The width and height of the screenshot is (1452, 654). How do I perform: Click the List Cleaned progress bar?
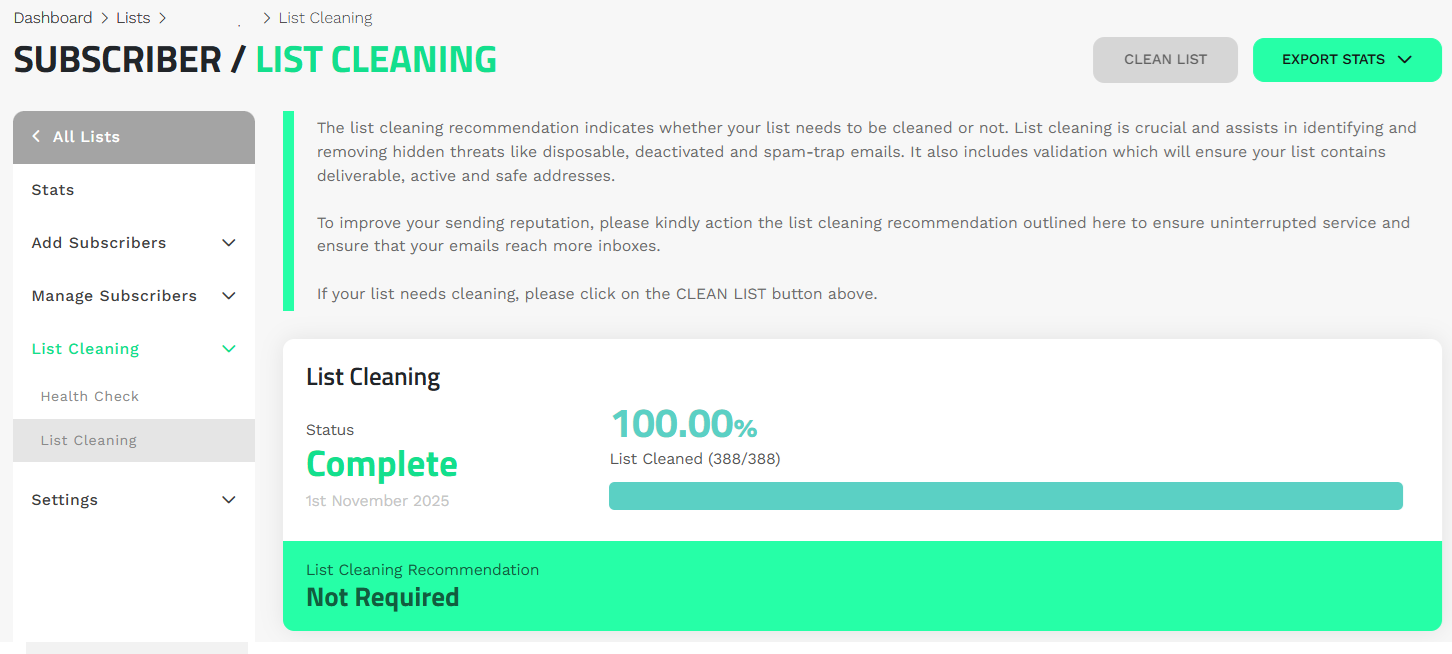coord(1005,496)
